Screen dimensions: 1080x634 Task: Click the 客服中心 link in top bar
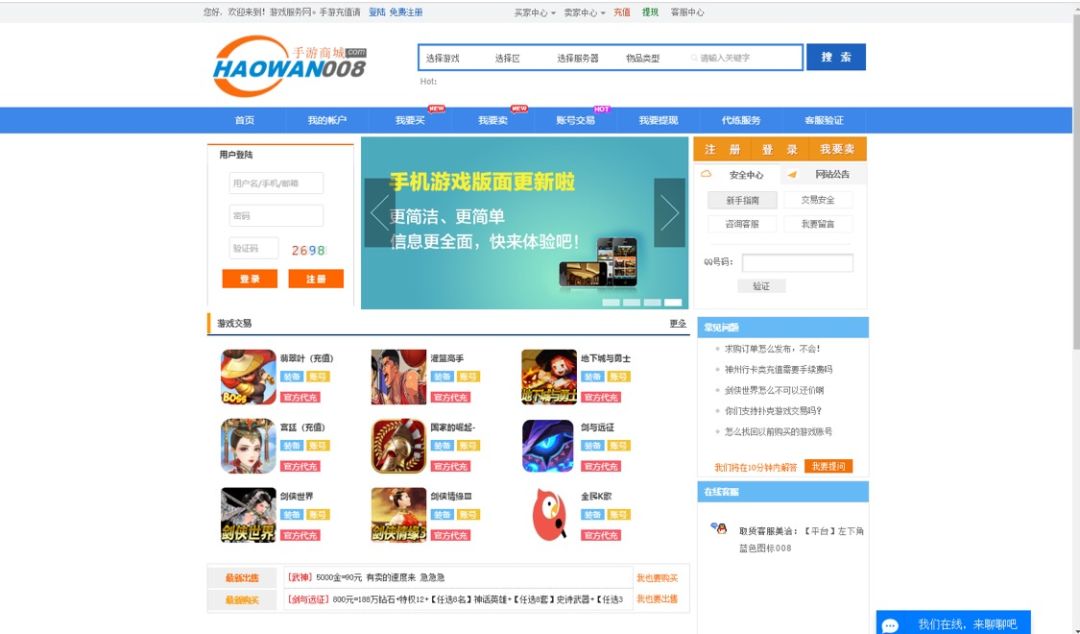pos(687,12)
